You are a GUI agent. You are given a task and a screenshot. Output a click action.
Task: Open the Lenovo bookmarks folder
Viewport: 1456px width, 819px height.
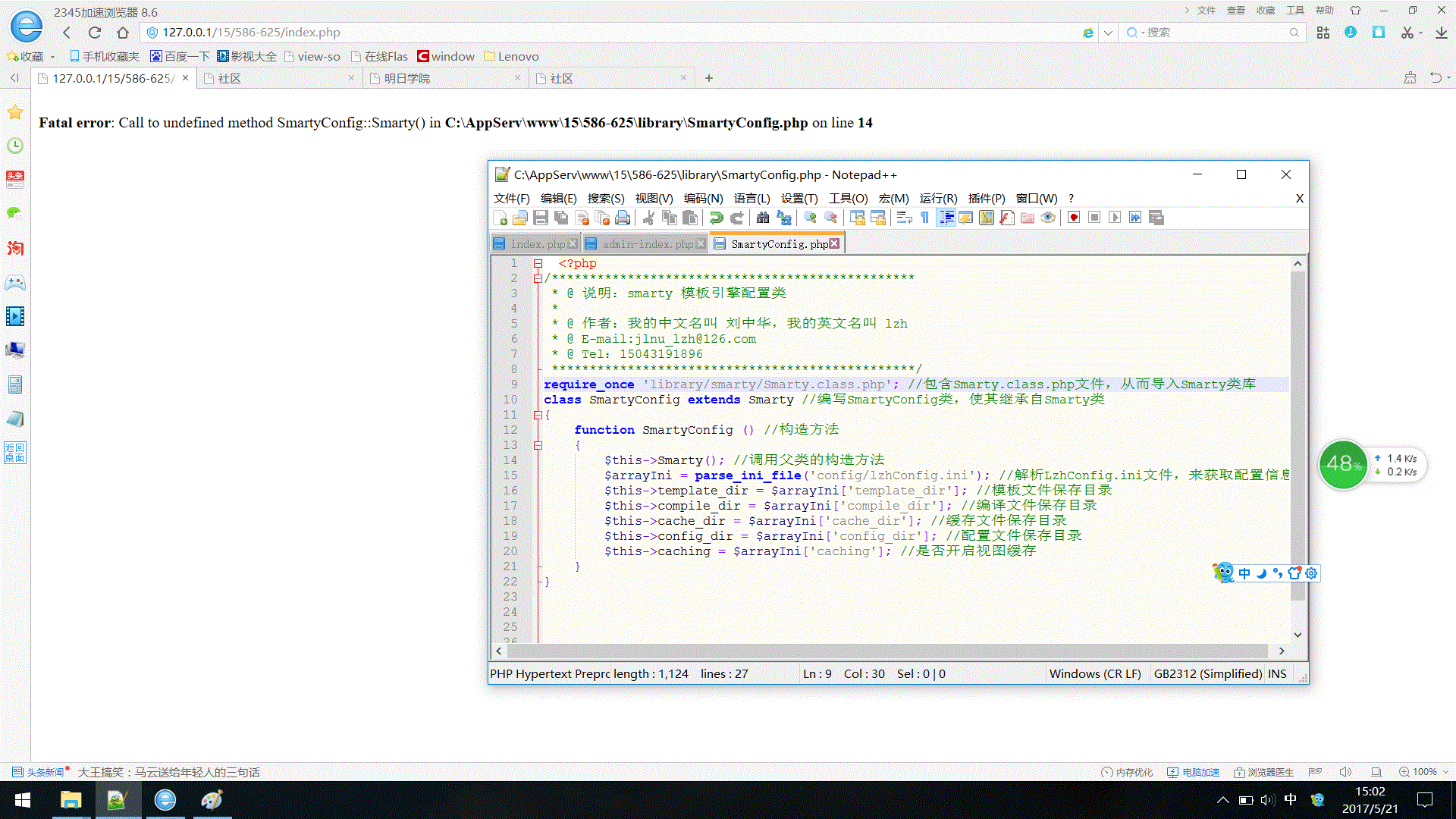[x=511, y=56]
